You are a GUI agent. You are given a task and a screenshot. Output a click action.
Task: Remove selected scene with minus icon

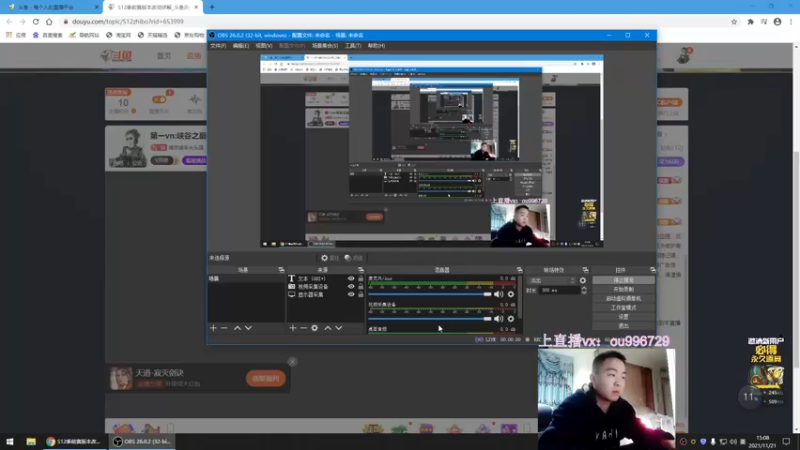coord(224,328)
